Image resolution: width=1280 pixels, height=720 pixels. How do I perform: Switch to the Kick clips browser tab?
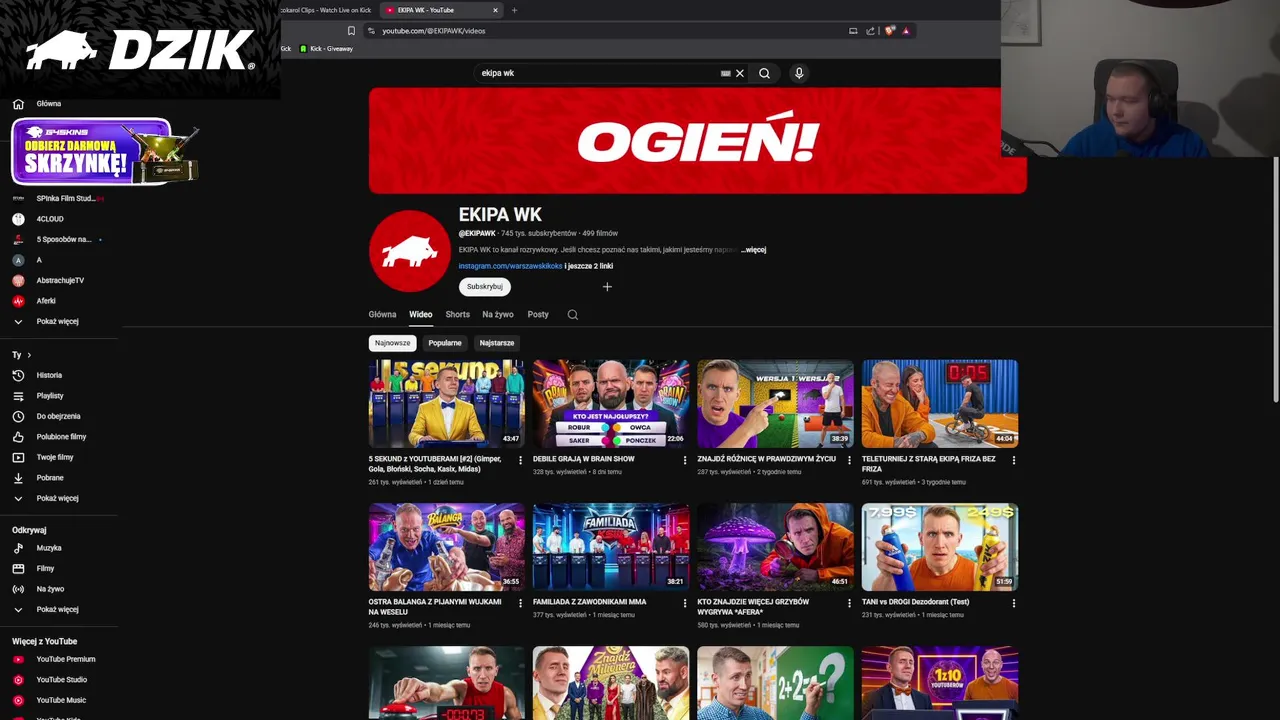click(x=326, y=10)
